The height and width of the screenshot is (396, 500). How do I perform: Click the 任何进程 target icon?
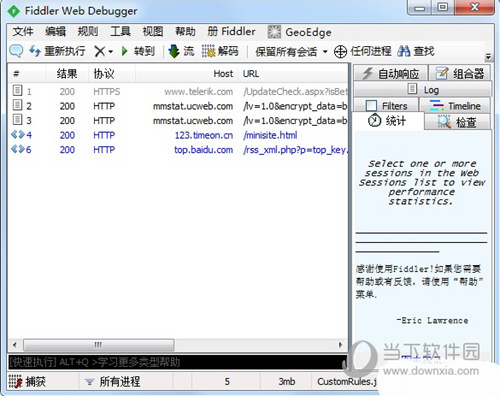coord(340,52)
